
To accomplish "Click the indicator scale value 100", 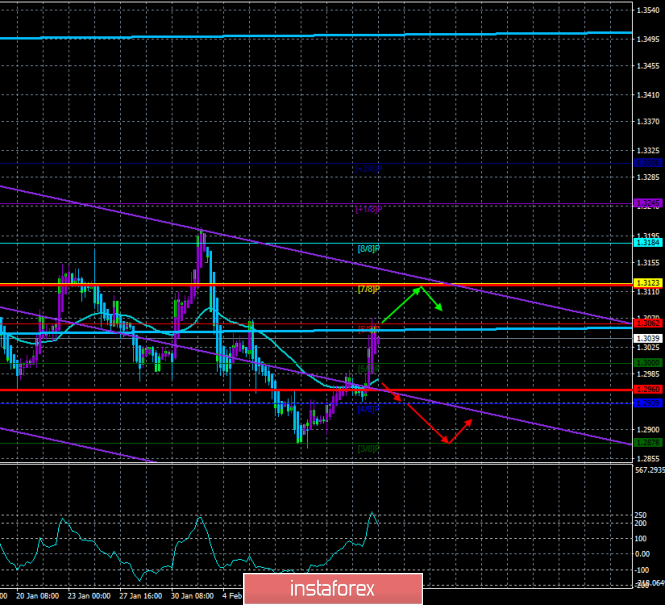I will tap(641, 539).
